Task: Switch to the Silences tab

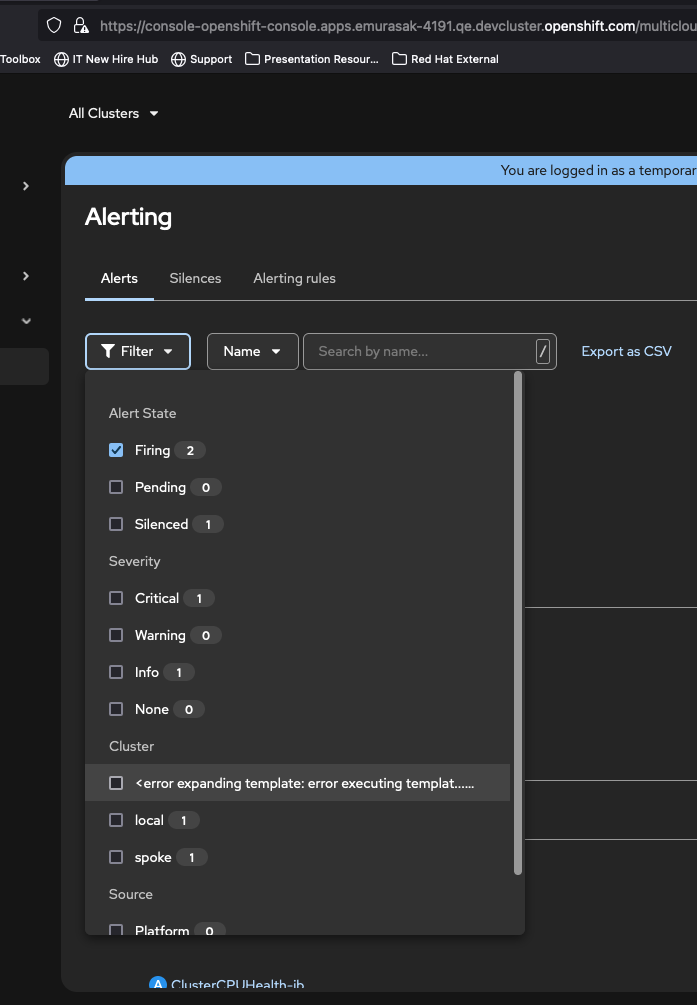Action: click(195, 278)
